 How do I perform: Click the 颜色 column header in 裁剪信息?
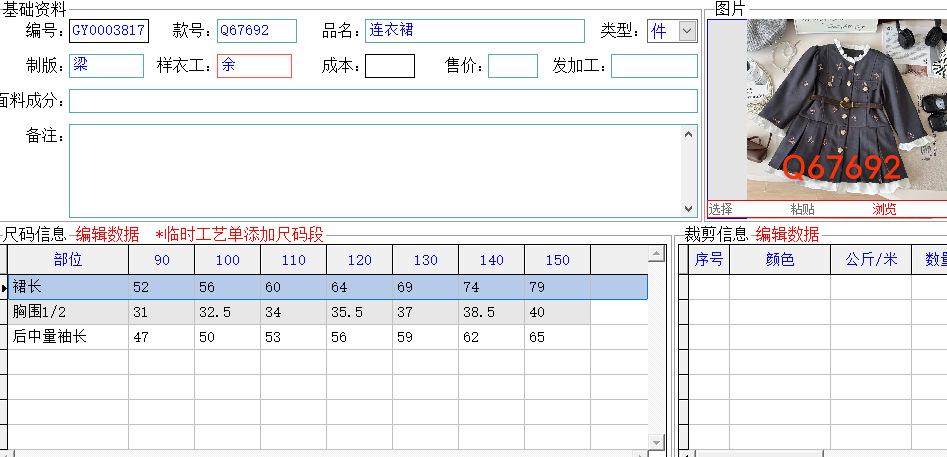point(780,260)
